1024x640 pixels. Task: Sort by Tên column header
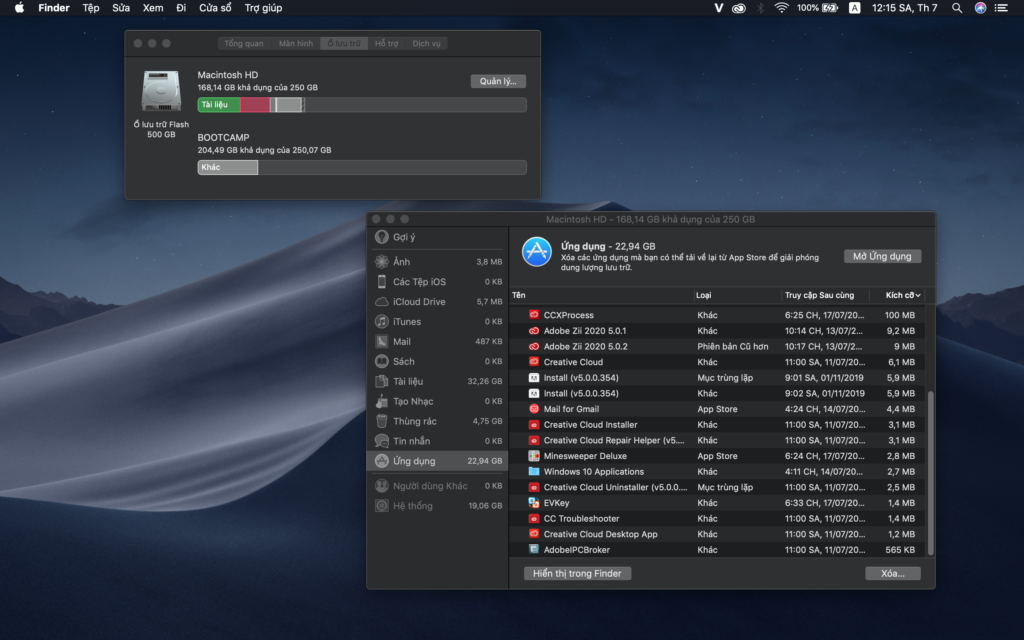point(601,295)
